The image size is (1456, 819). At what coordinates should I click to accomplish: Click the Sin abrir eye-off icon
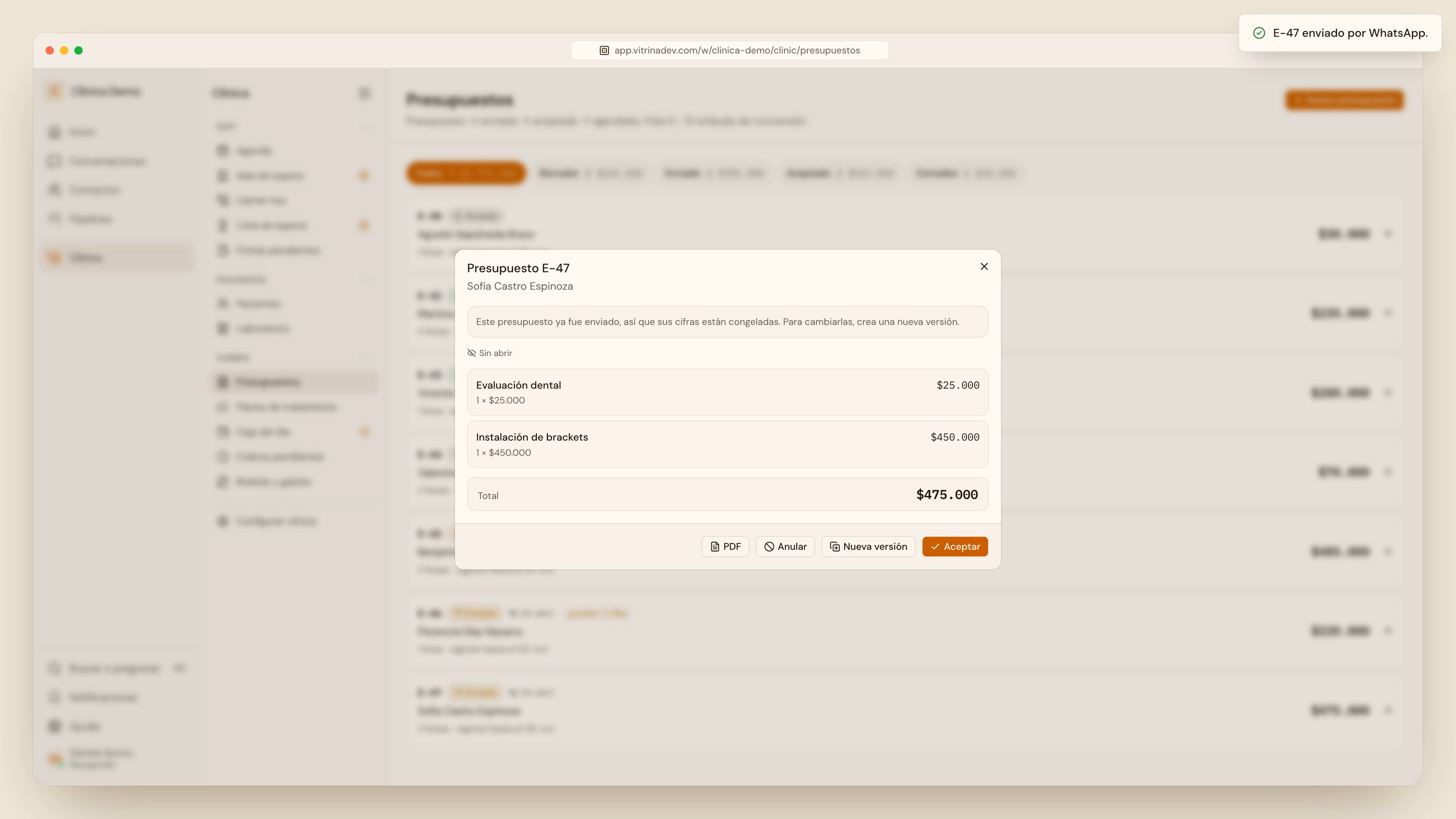tap(471, 353)
